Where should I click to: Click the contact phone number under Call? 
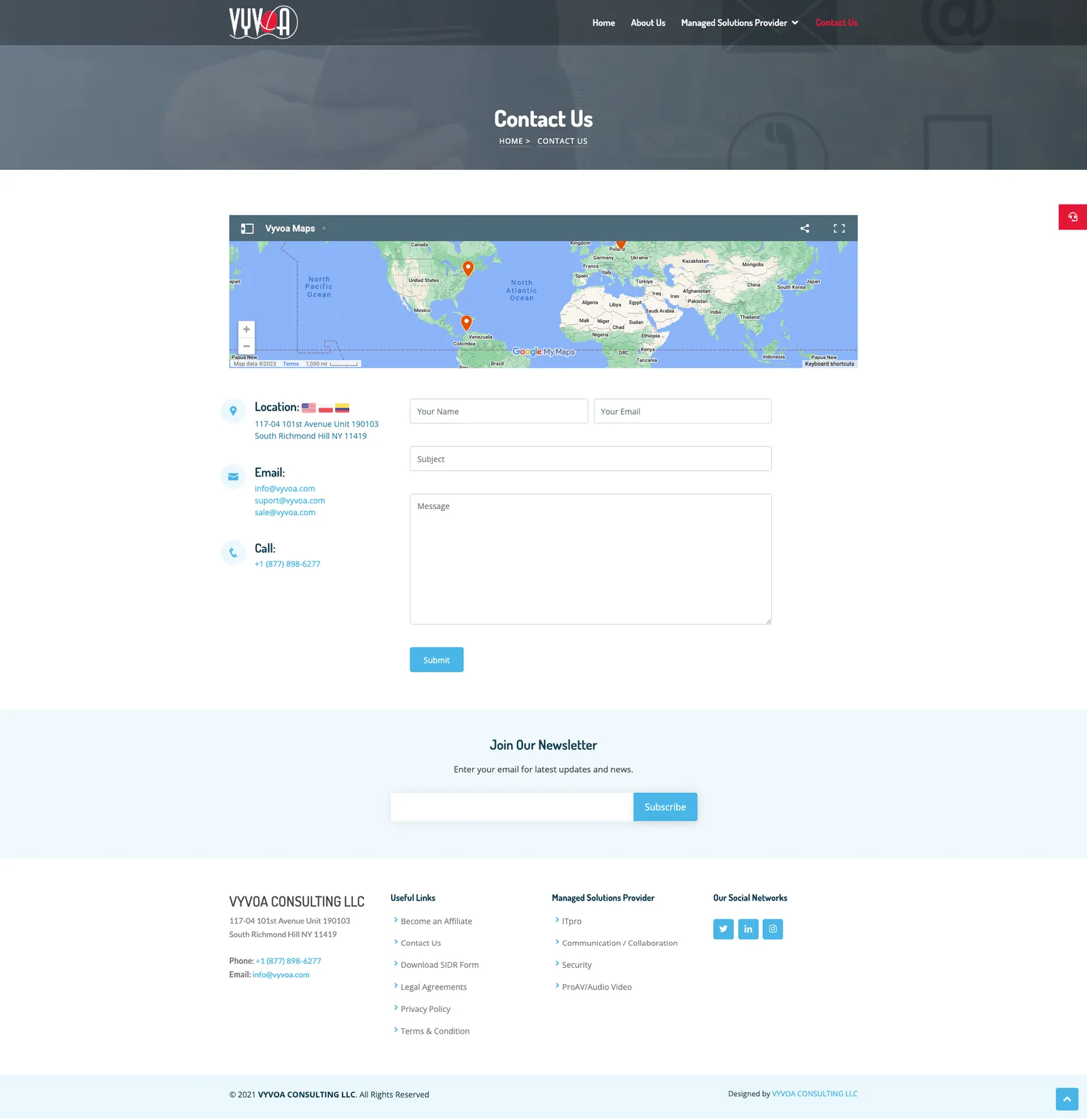(x=287, y=564)
